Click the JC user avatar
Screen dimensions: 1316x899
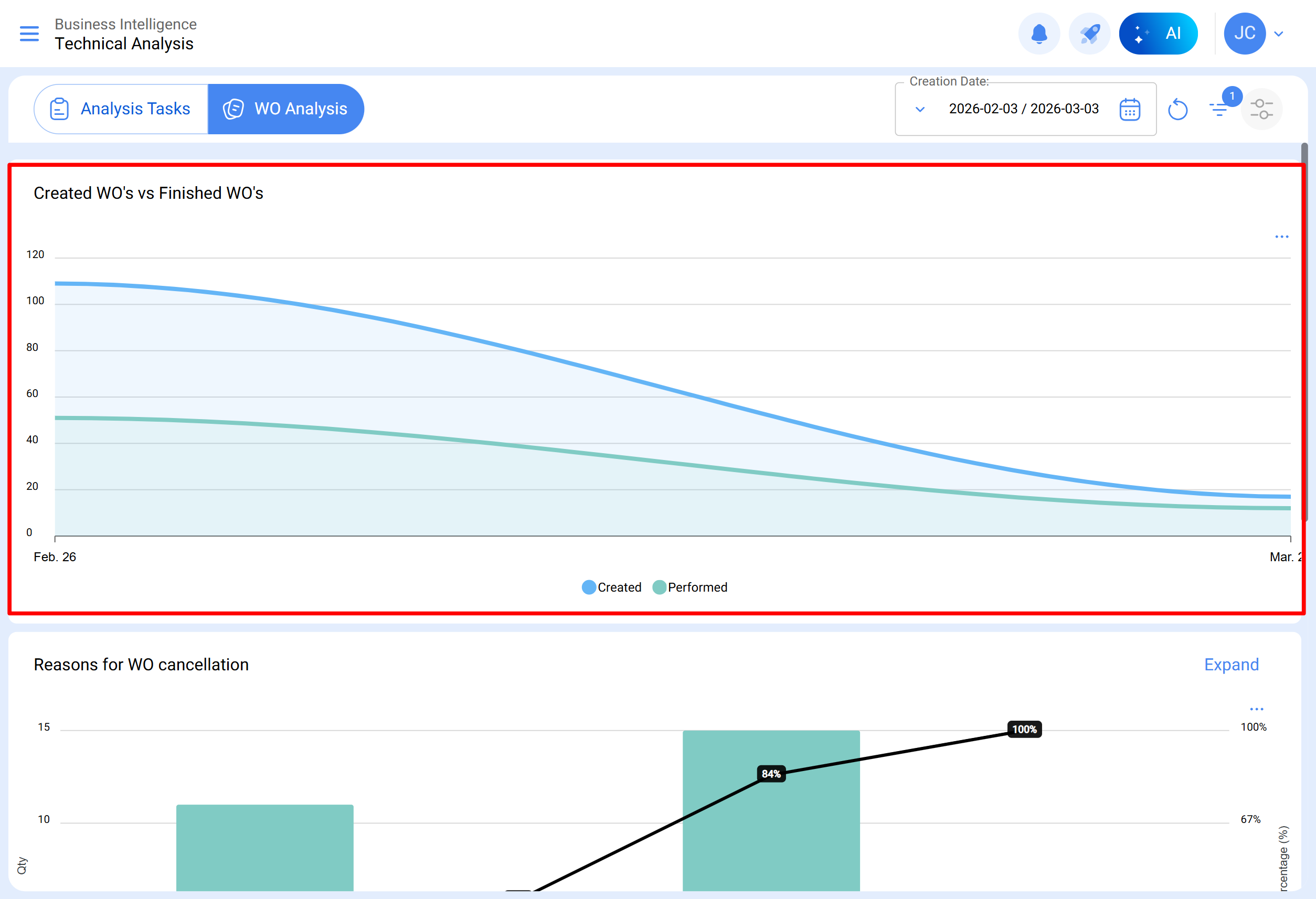pyautogui.click(x=1244, y=34)
